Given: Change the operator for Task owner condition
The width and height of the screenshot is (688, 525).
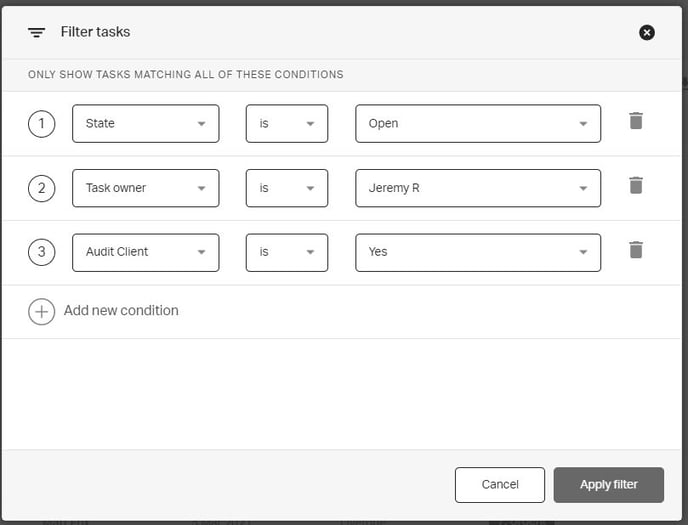Looking at the screenshot, I should pos(287,188).
